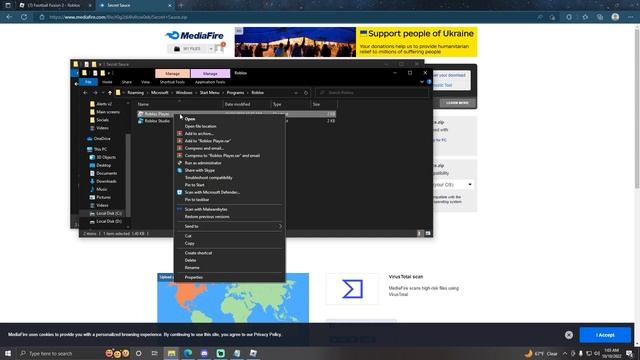Click the Programs breadcrumb segment
The height and width of the screenshot is (360, 640).
click(236, 93)
